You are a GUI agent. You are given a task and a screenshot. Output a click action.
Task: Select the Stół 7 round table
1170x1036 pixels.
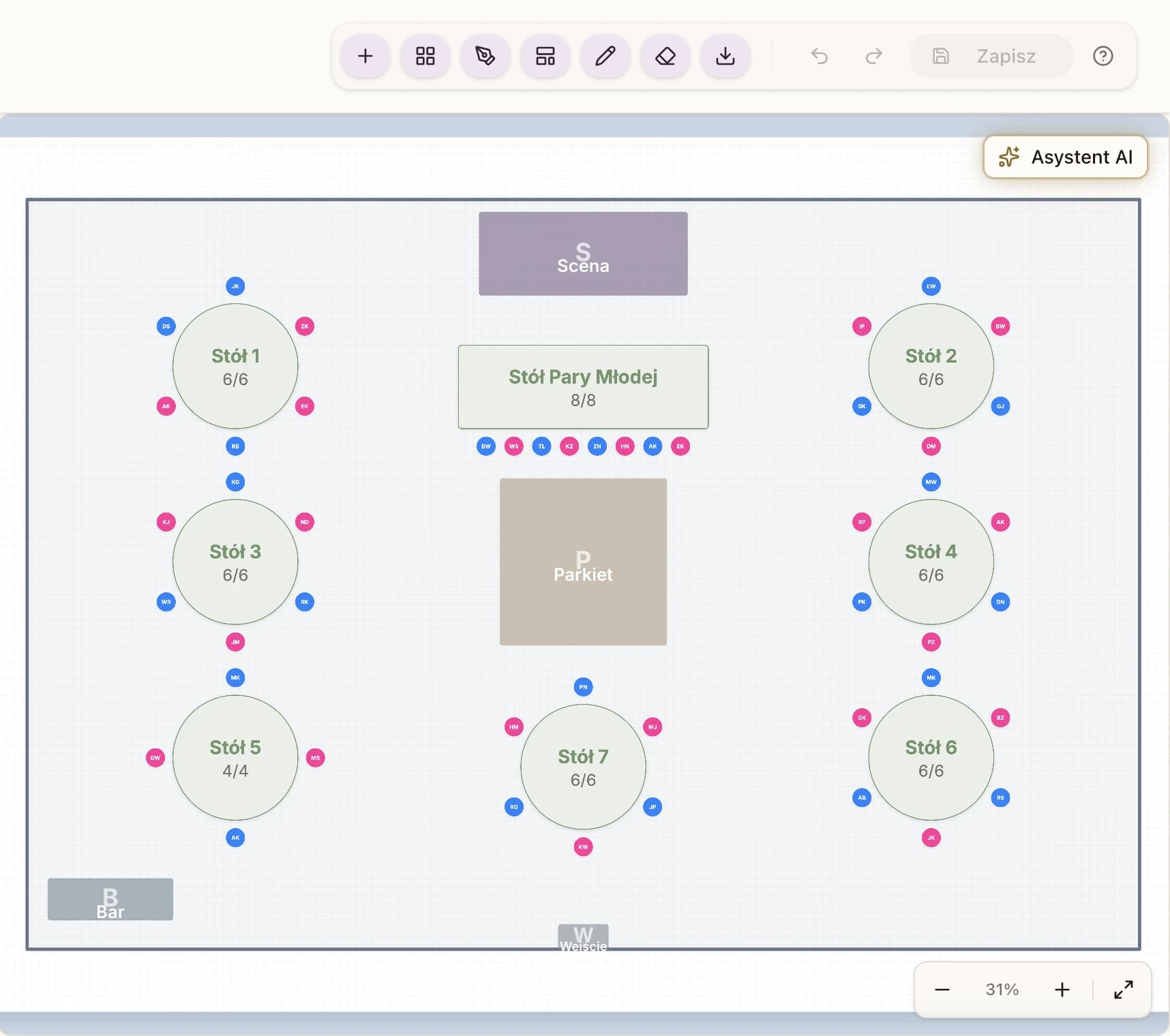[x=583, y=767]
